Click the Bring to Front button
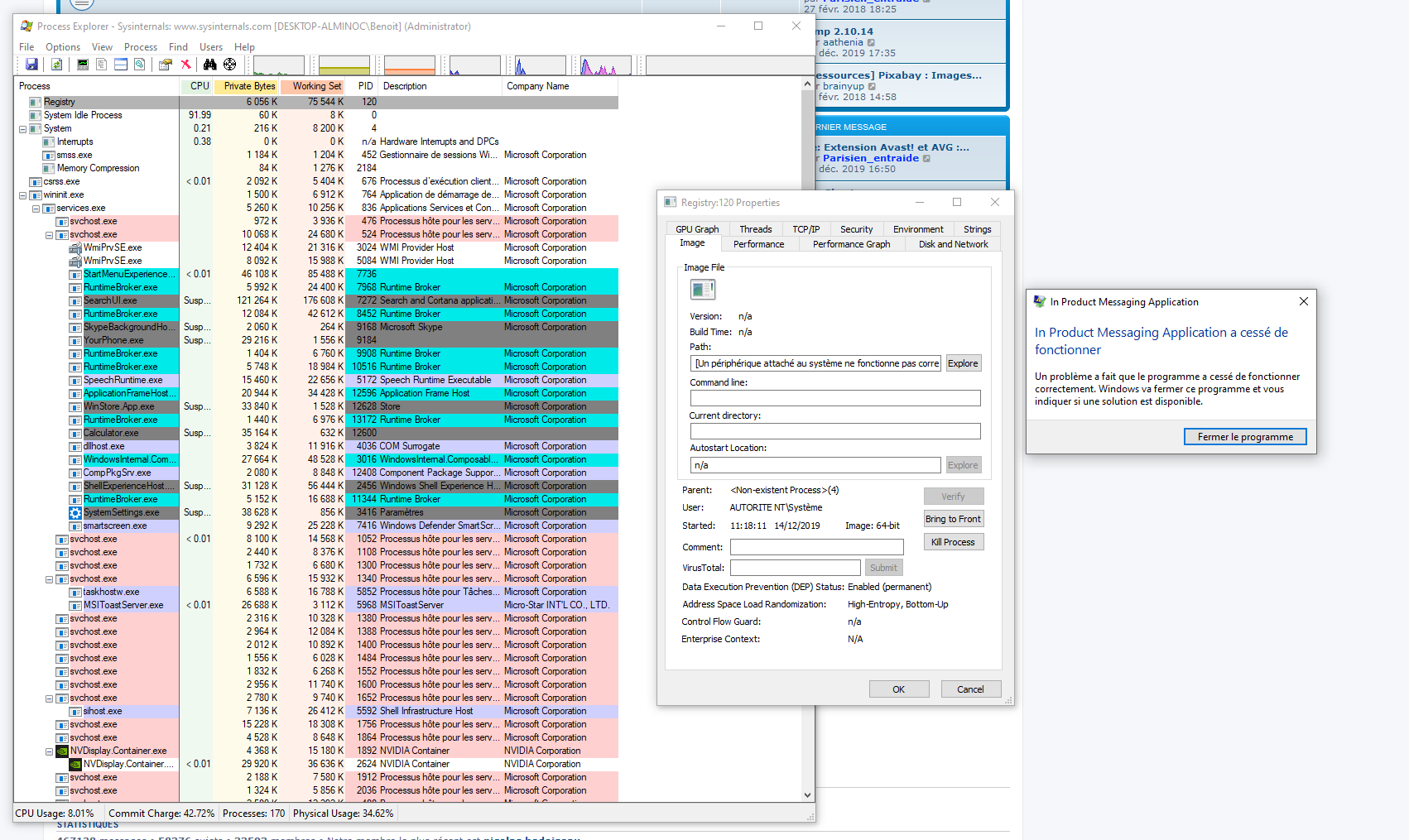The height and width of the screenshot is (840, 1409). tap(953, 519)
